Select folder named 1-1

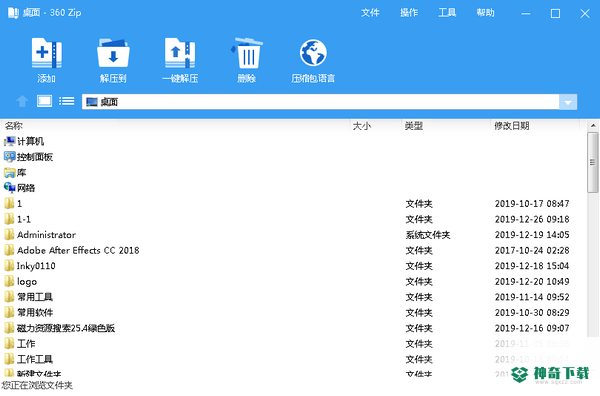[24, 219]
